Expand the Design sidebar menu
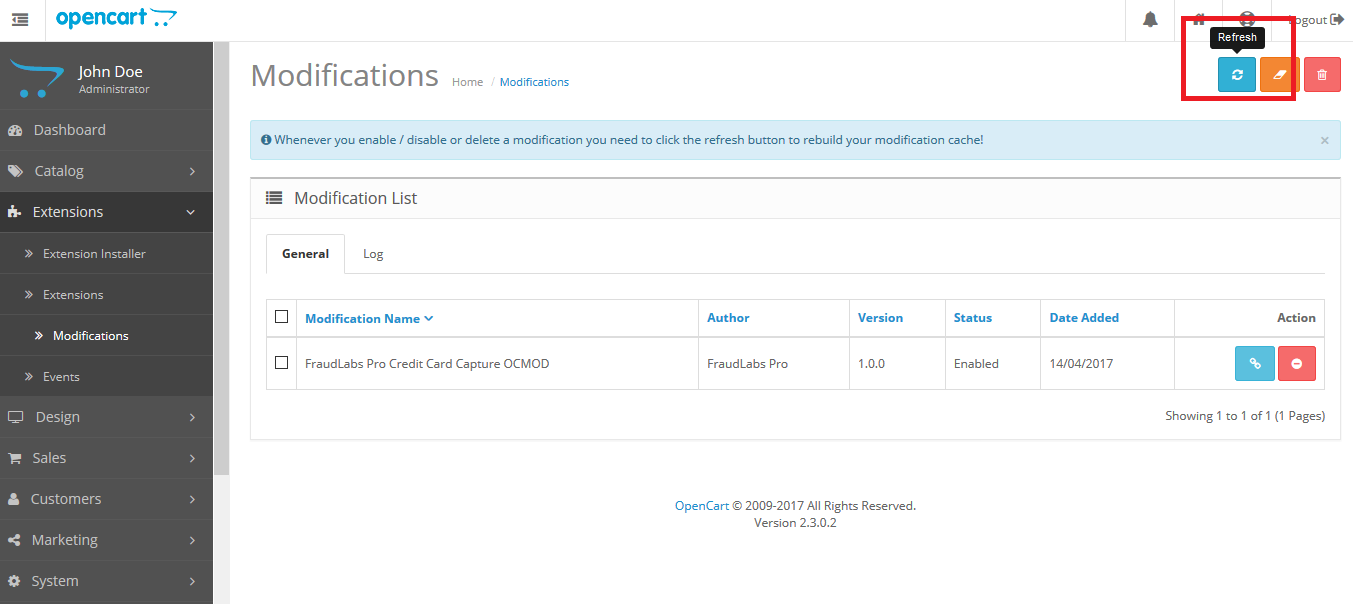 coord(106,417)
